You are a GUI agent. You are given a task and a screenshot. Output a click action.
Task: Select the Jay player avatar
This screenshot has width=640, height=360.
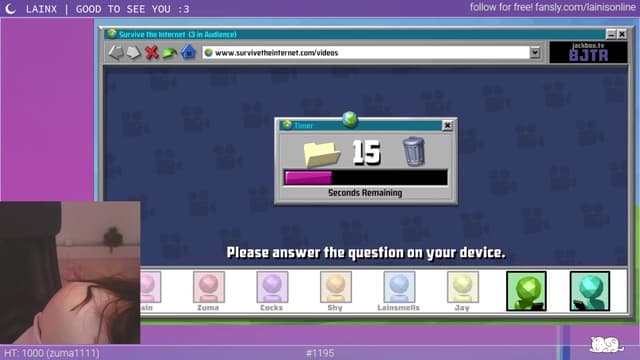463,287
